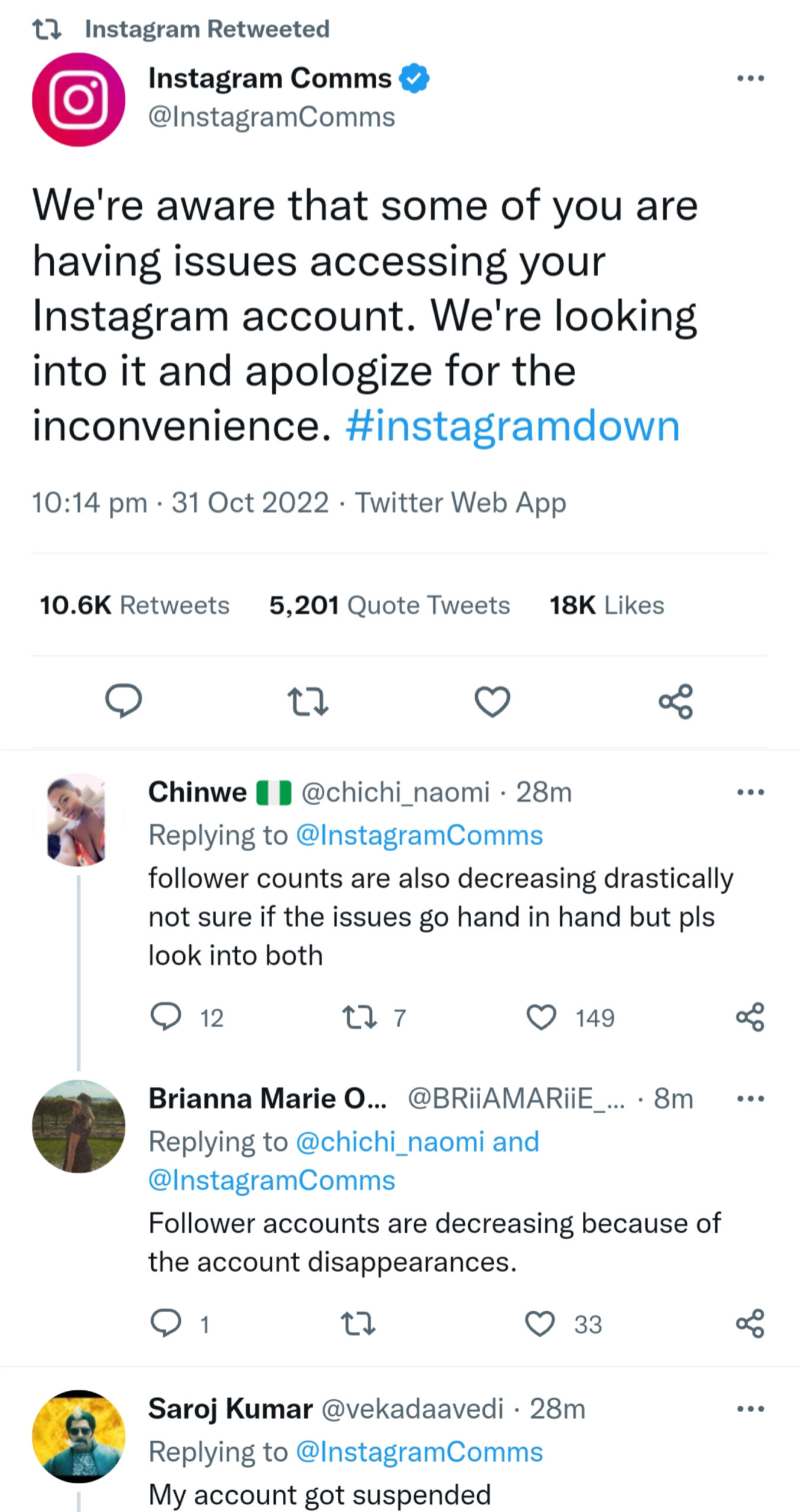Open the Instagram Comms profile picture

[79, 99]
